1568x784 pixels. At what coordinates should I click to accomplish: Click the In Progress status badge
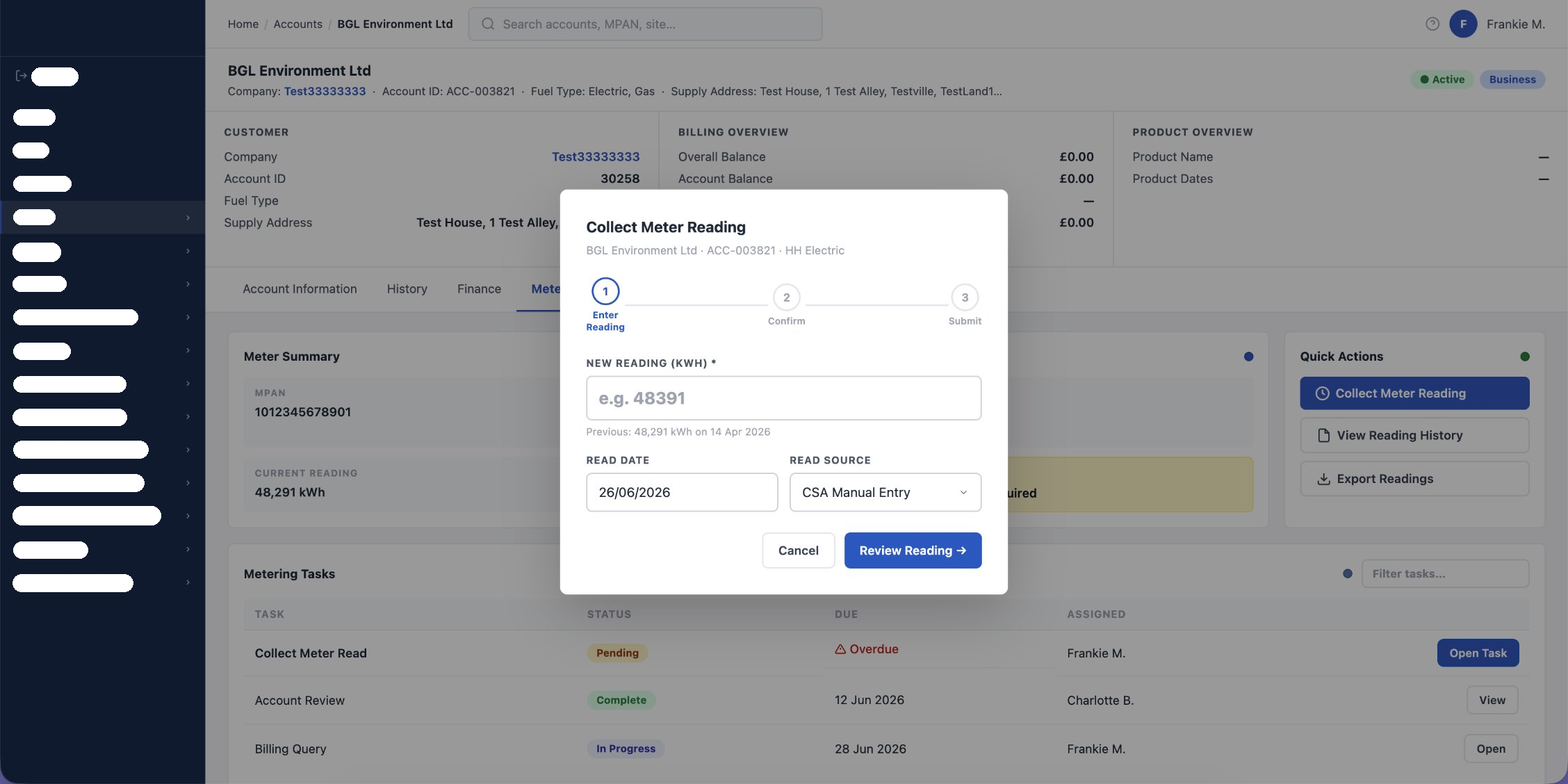[626, 749]
